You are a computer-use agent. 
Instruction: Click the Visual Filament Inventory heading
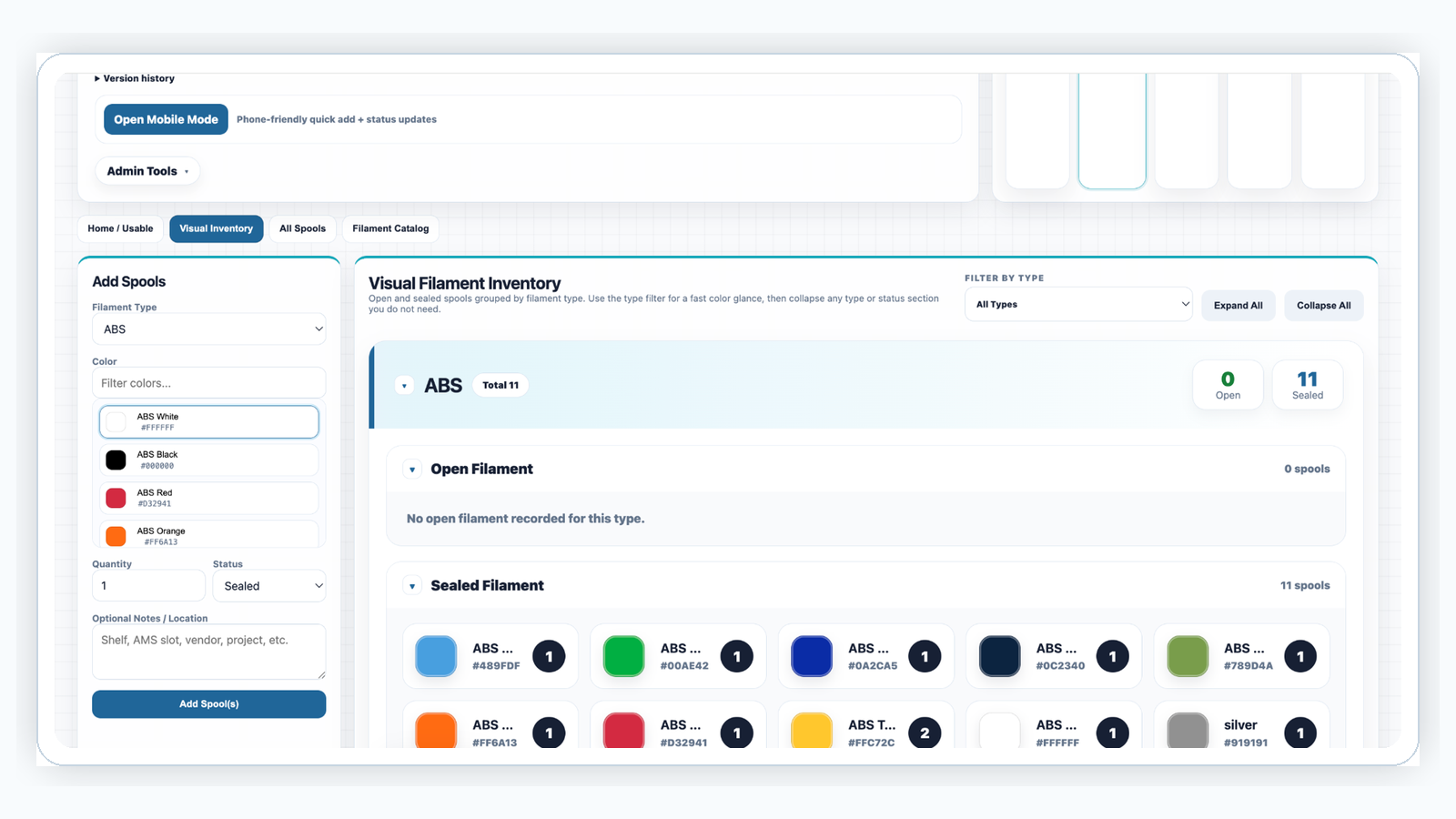[x=464, y=283]
